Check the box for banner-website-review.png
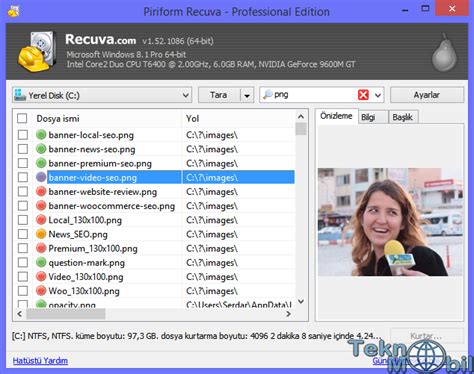 point(23,191)
